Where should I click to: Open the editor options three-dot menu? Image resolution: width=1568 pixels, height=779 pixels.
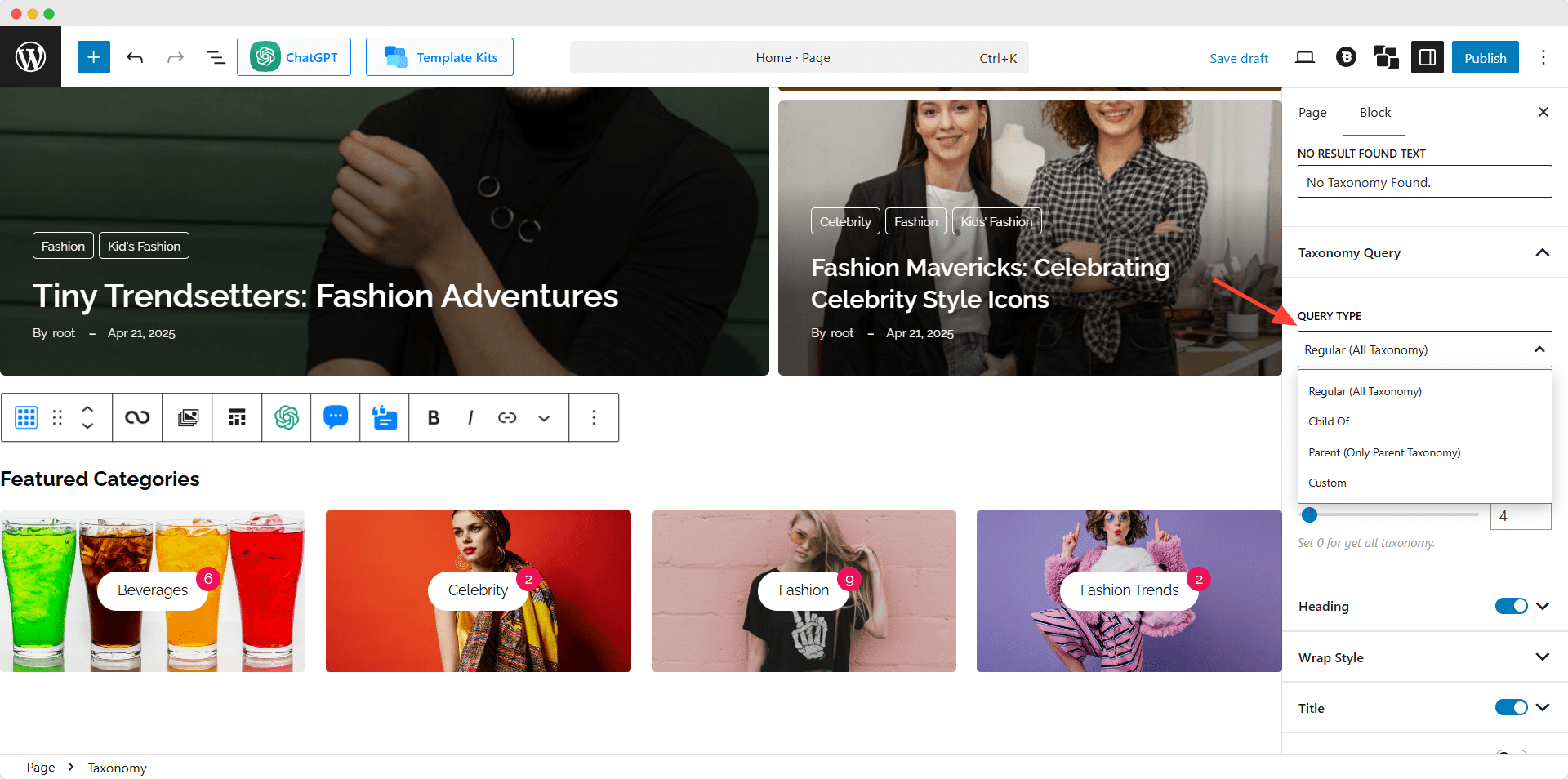(x=1543, y=57)
